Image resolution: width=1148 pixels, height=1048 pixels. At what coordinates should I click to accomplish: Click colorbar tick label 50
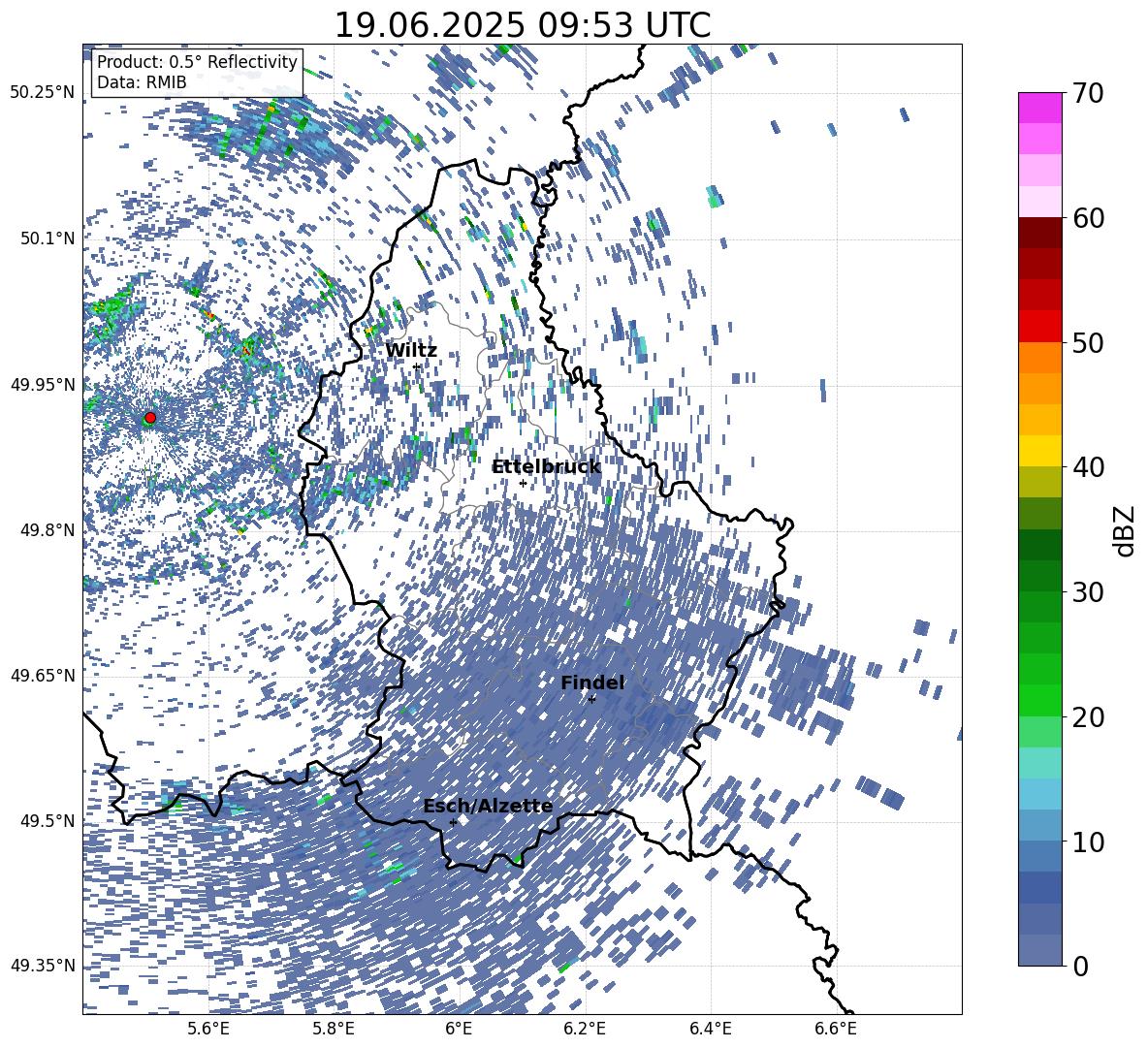[1087, 342]
